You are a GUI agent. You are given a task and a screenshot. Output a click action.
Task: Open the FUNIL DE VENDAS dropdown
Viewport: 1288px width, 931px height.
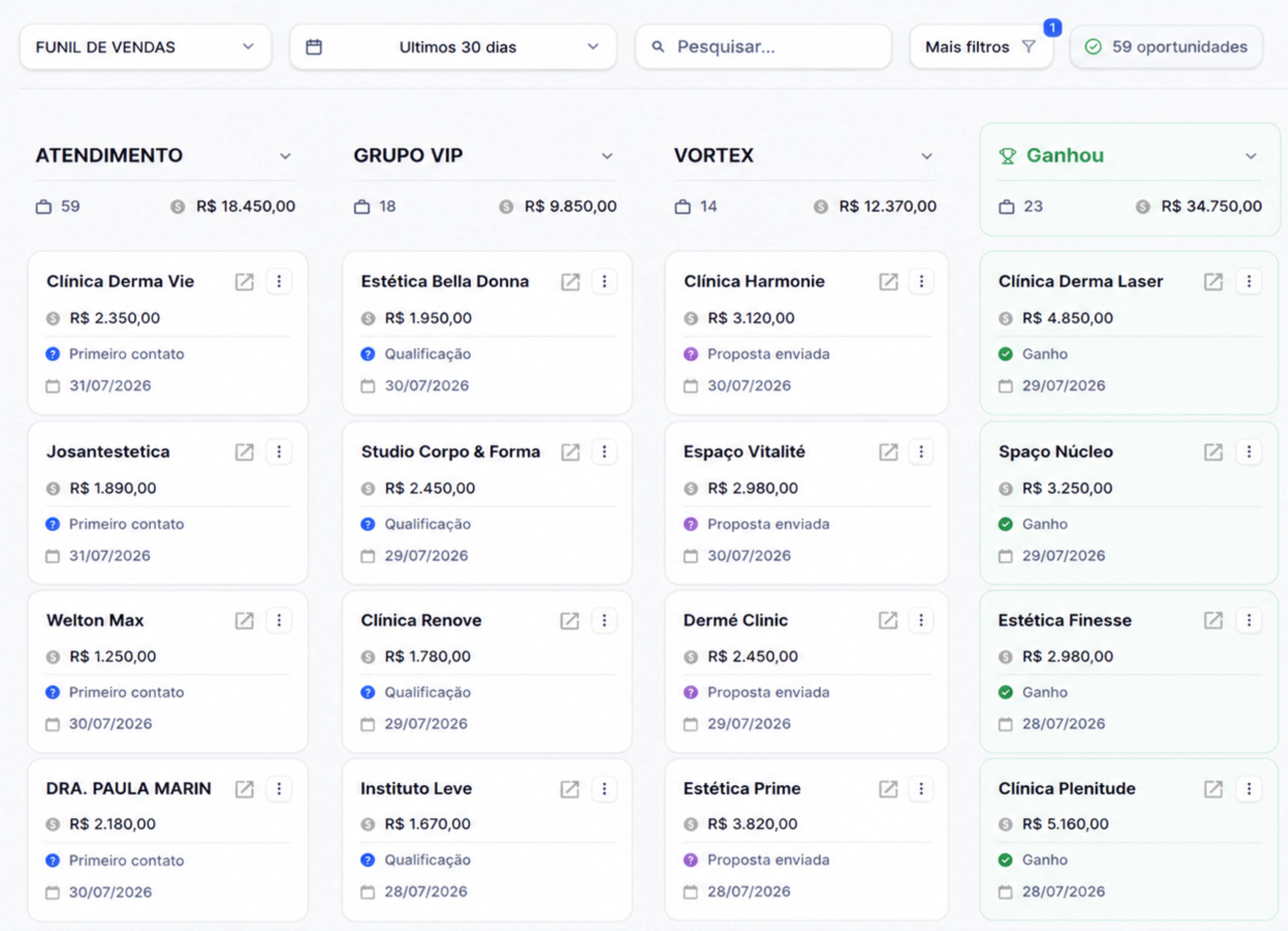point(145,47)
